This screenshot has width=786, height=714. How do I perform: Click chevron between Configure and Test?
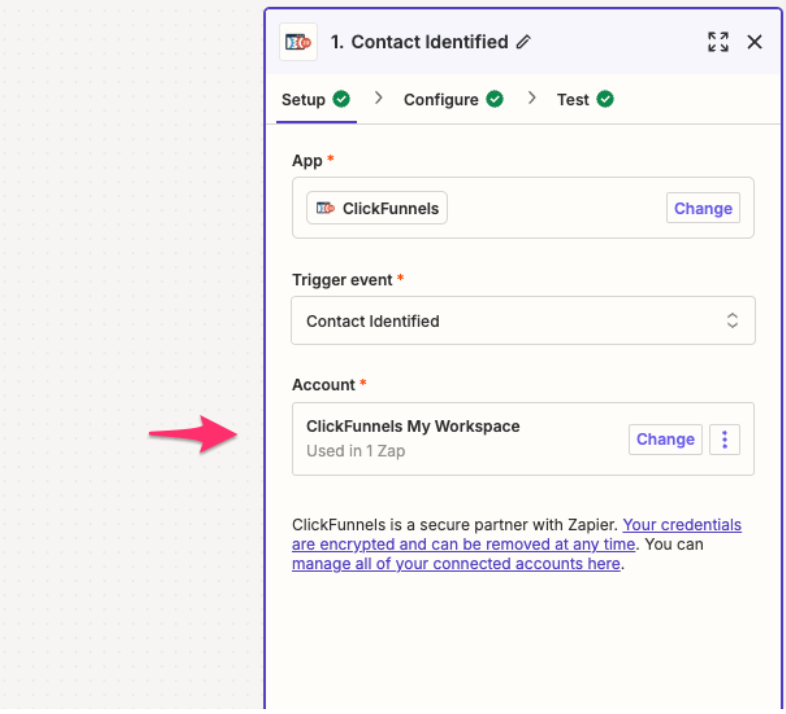(532, 98)
